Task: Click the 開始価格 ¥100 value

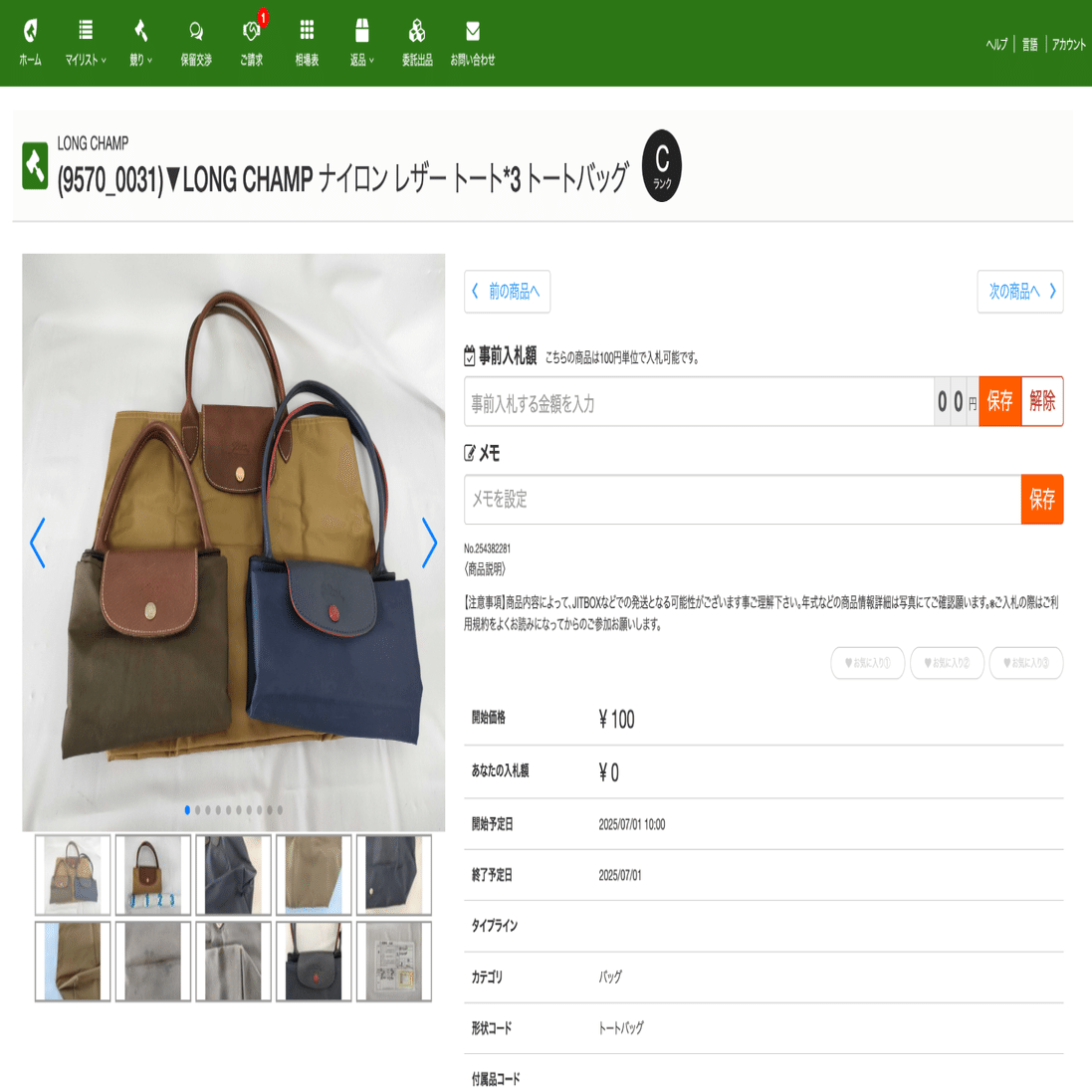Action: click(x=616, y=719)
